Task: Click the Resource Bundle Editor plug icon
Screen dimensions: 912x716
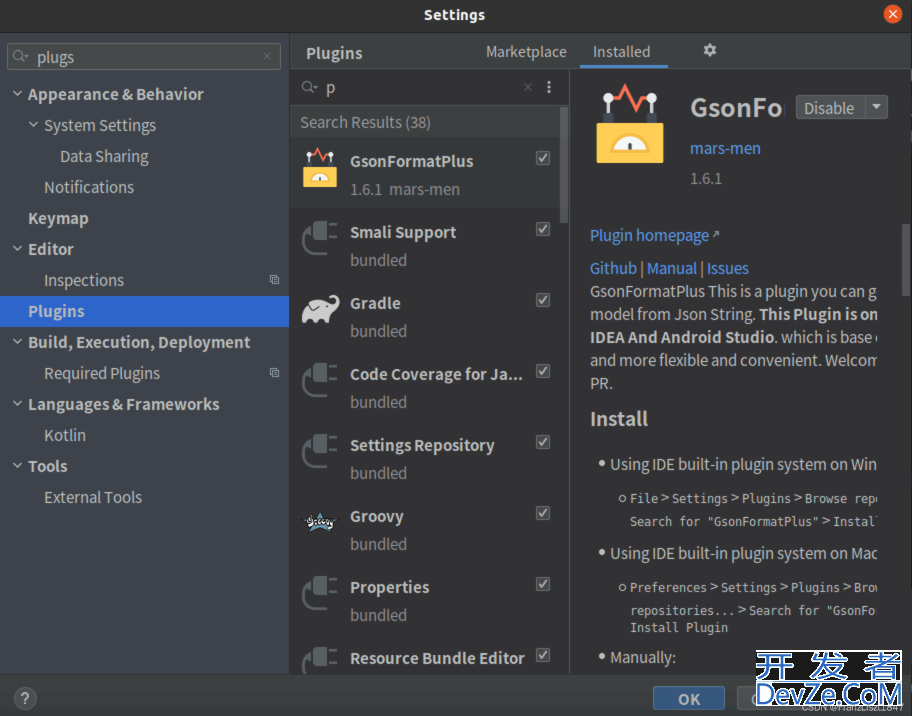Action: pos(320,661)
